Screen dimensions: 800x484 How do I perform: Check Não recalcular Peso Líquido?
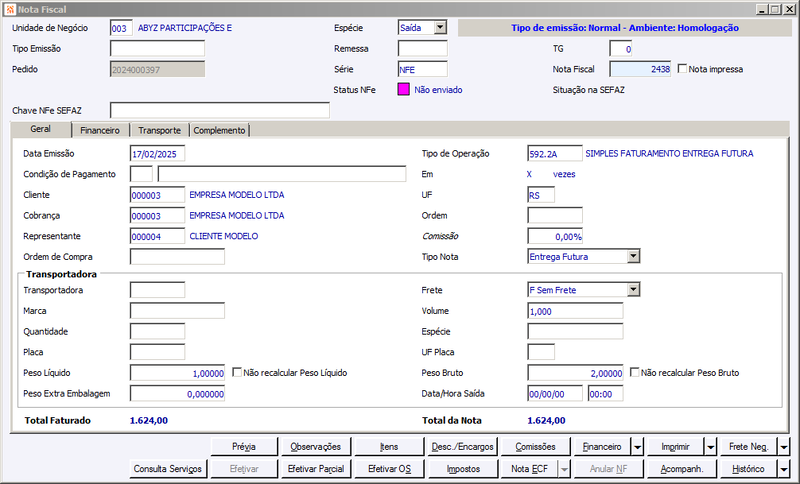click(x=237, y=372)
